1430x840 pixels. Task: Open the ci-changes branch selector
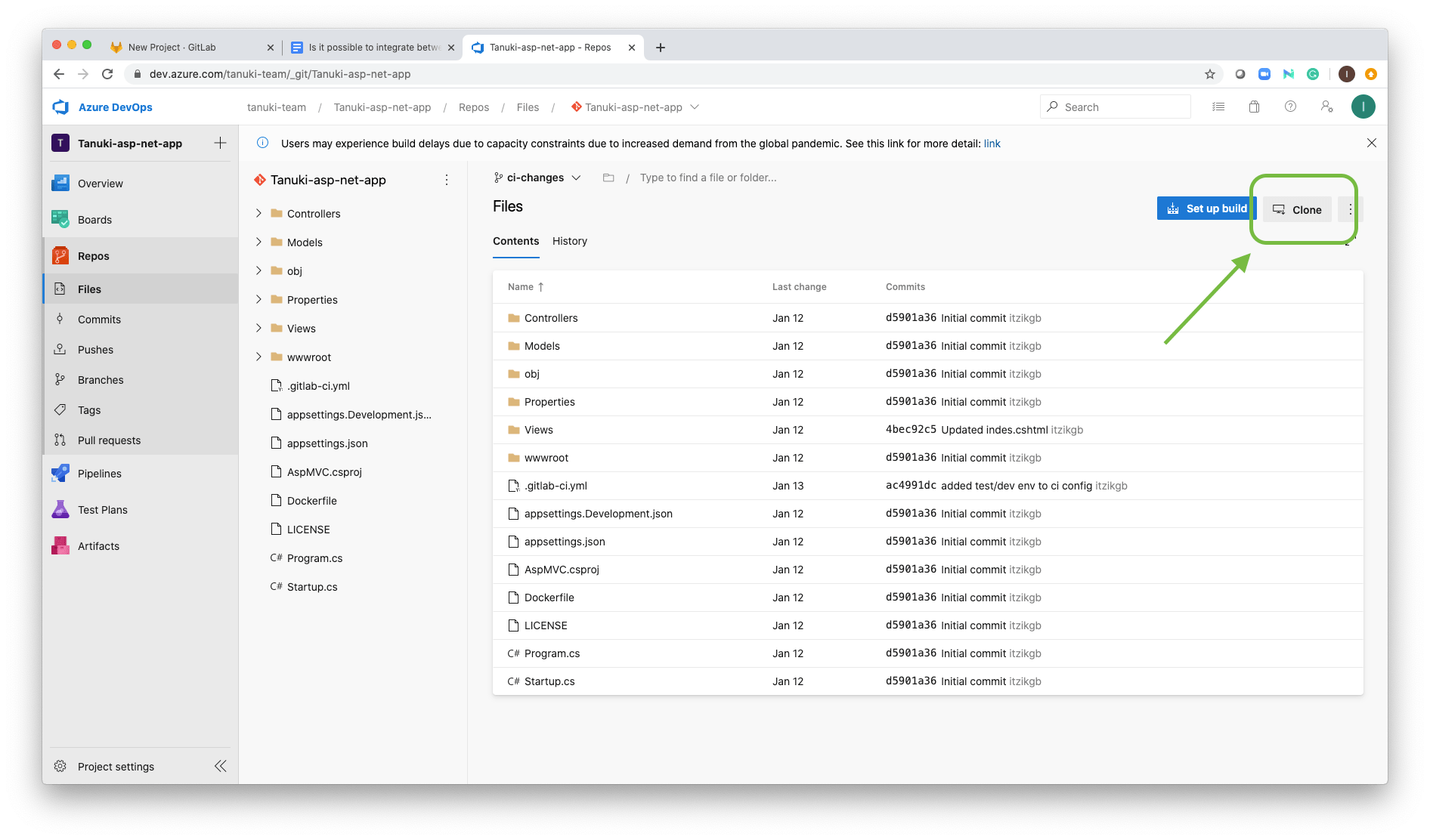point(537,178)
